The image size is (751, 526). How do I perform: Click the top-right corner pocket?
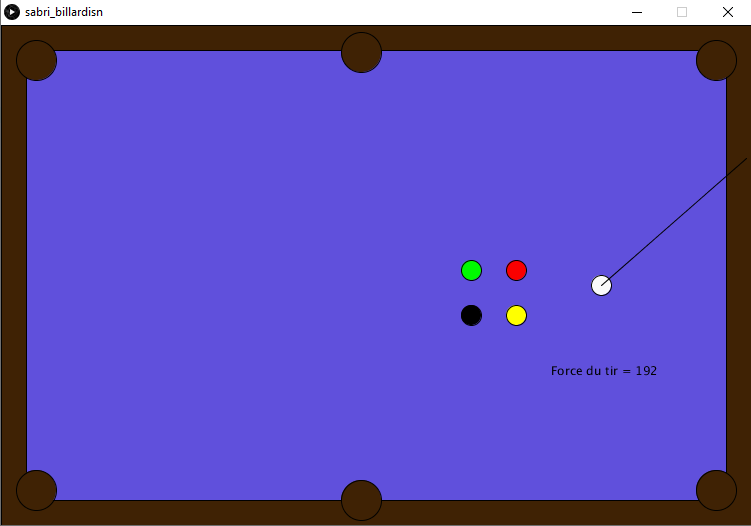coord(717,60)
